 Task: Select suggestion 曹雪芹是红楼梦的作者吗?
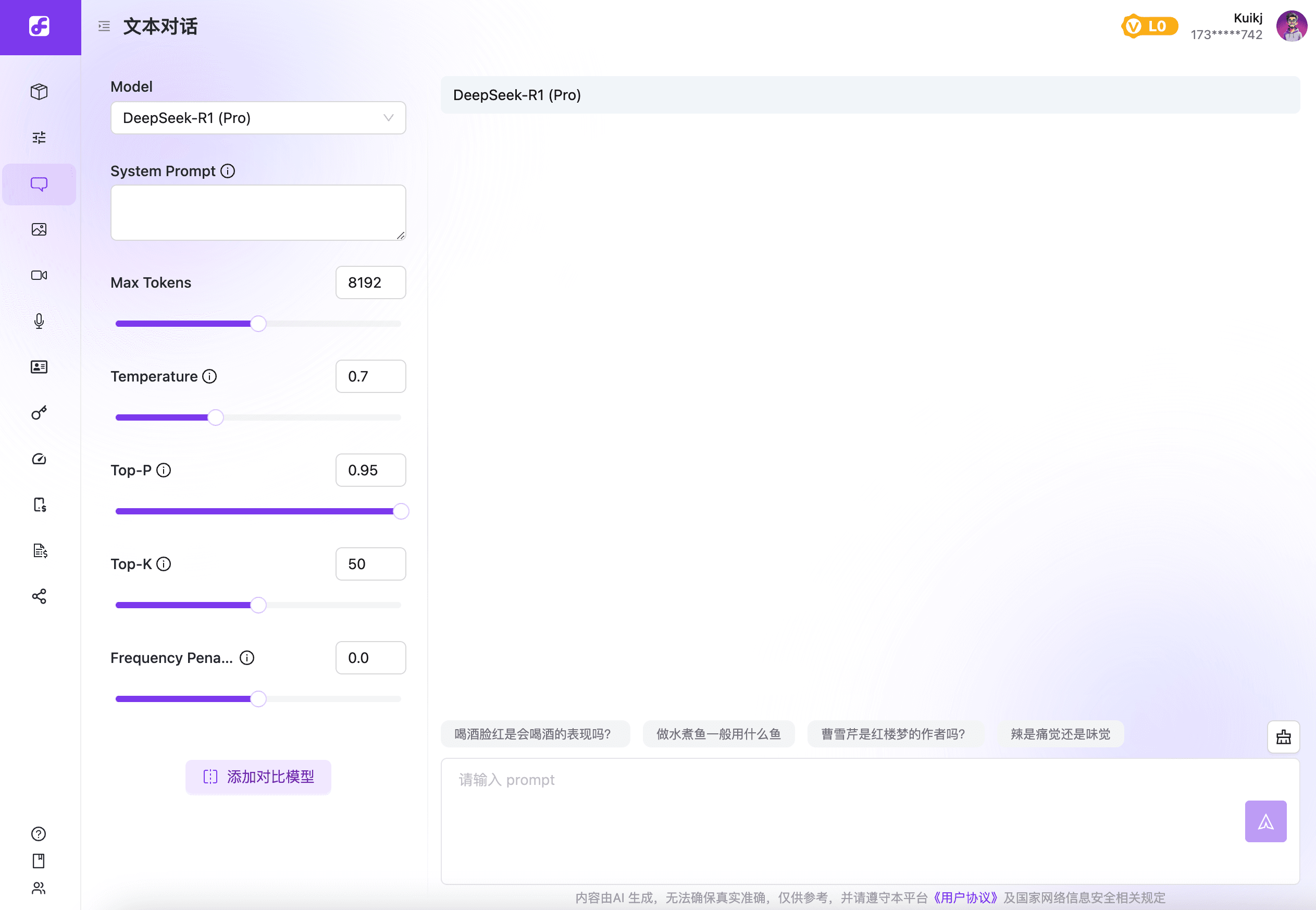[x=895, y=734]
